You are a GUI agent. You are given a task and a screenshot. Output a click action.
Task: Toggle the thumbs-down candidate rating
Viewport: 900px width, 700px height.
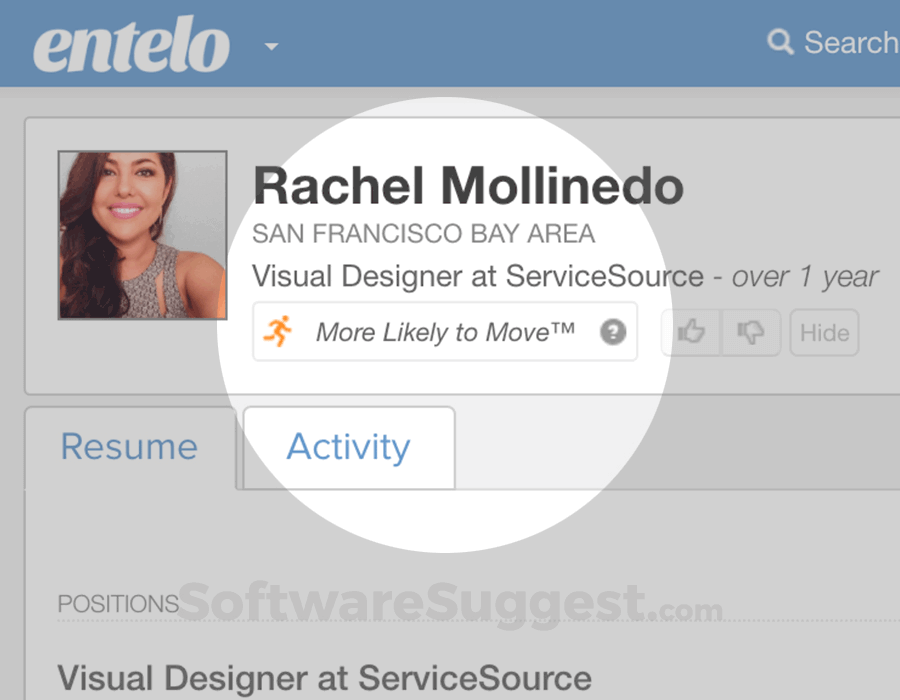(749, 332)
